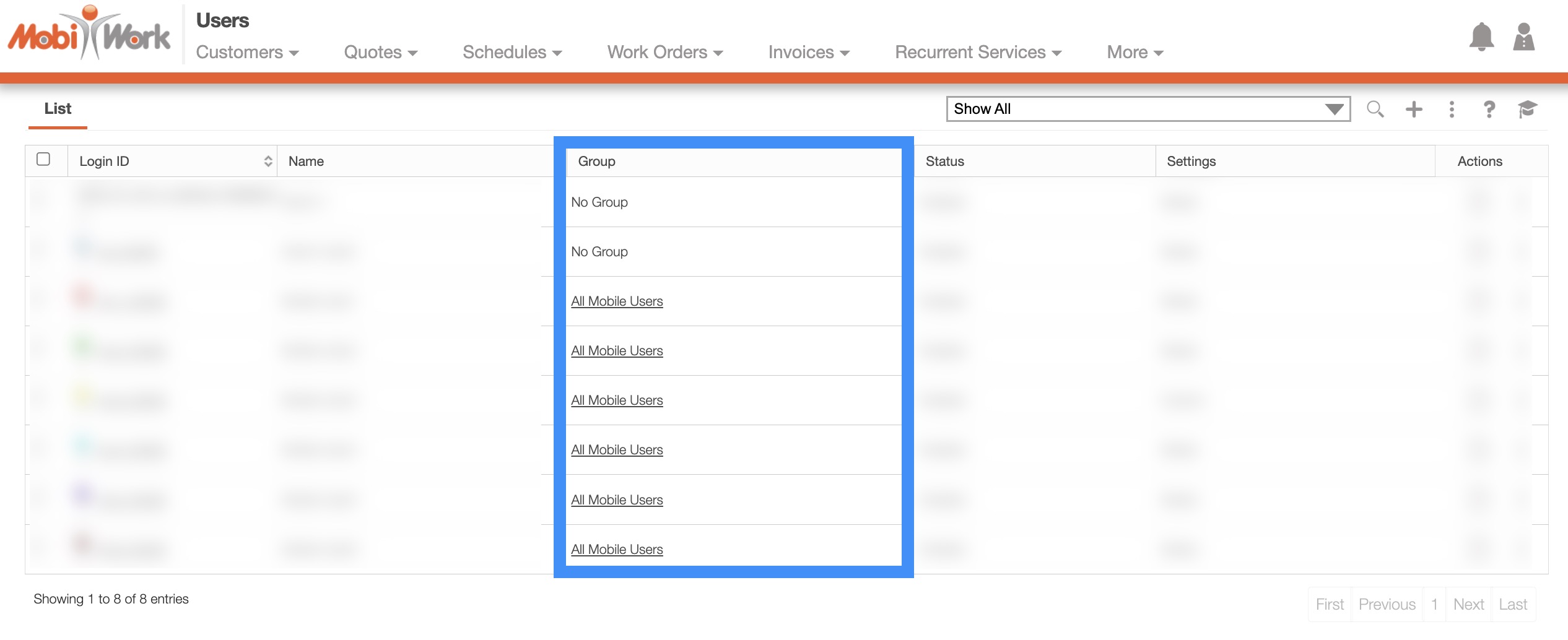
Task: Click the notifications bell icon
Action: point(1481,37)
